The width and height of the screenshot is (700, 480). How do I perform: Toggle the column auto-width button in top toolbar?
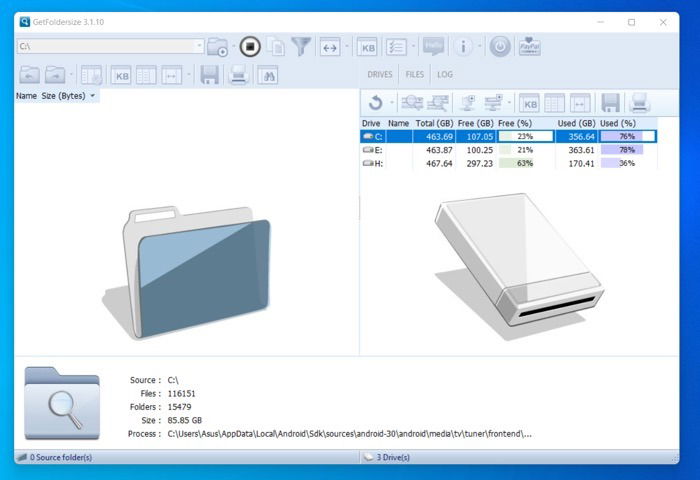click(x=330, y=46)
